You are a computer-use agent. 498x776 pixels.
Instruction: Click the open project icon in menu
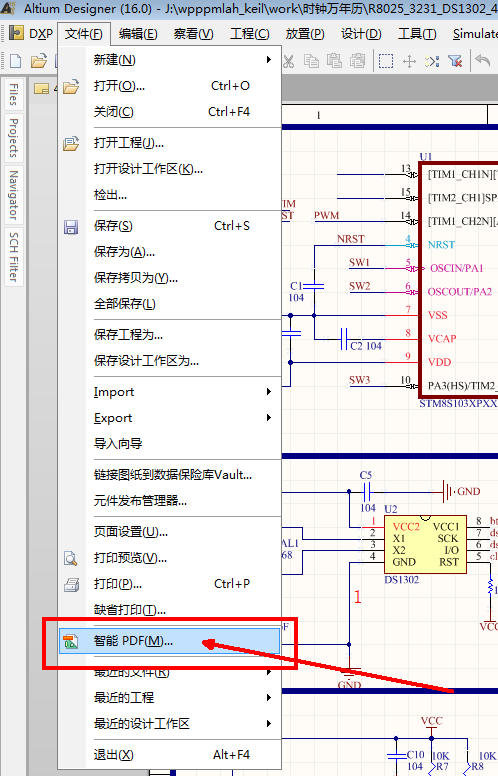71,144
